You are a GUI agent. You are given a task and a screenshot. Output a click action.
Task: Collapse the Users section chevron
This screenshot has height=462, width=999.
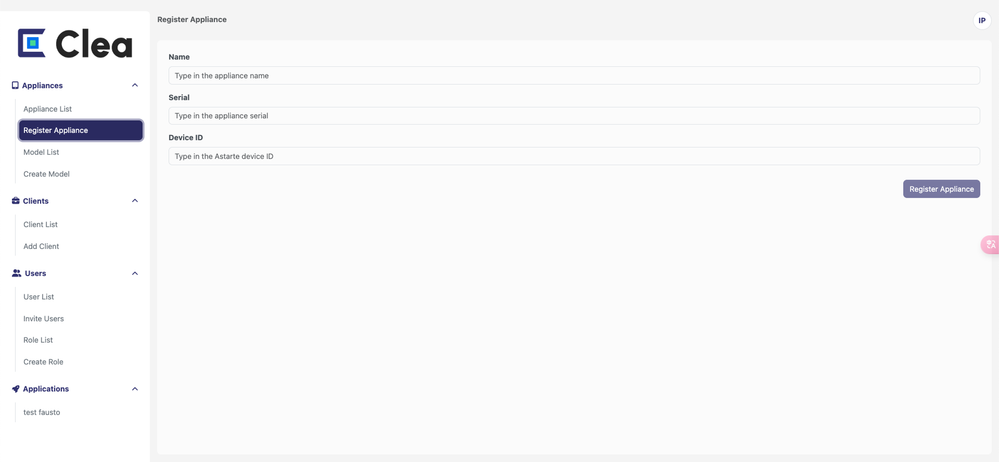pos(135,273)
